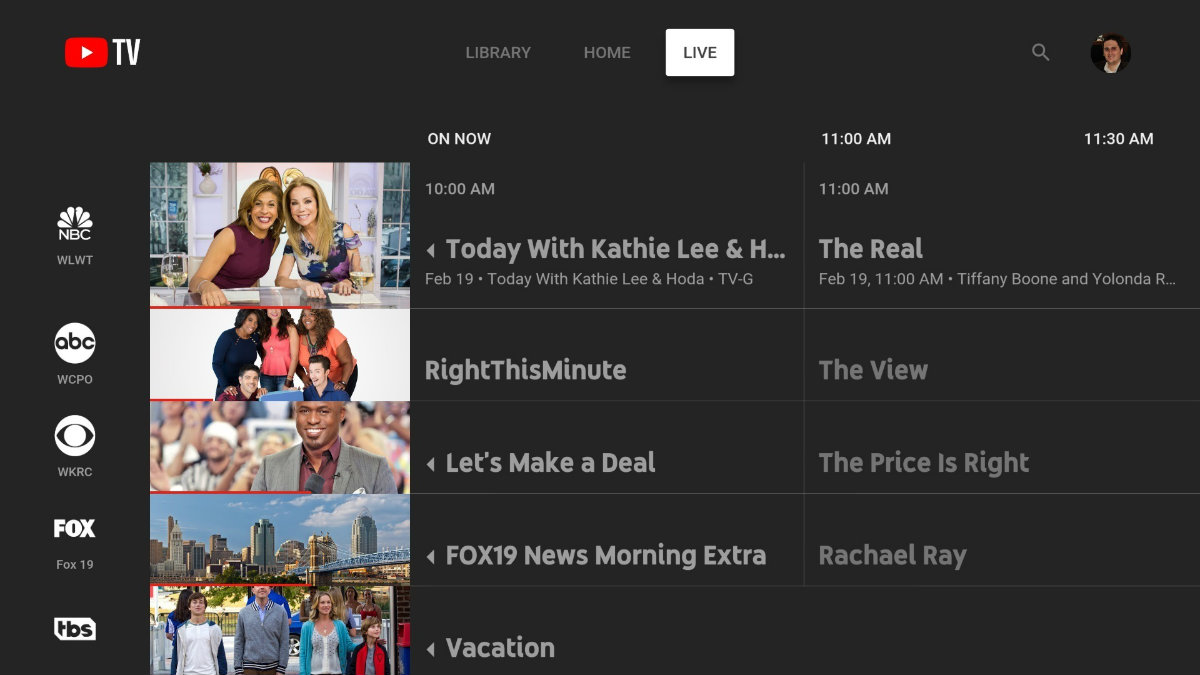1200x675 pixels.
Task: Select FOX19 News Morning Extra title
Action: (606, 555)
